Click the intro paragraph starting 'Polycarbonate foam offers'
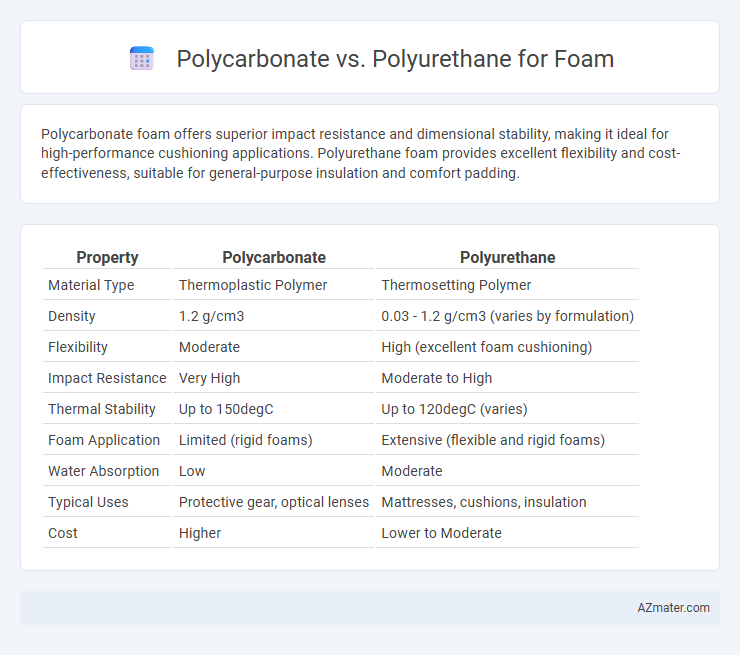The width and height of the screenshot is (740, 655). click(x=361, y=153)
